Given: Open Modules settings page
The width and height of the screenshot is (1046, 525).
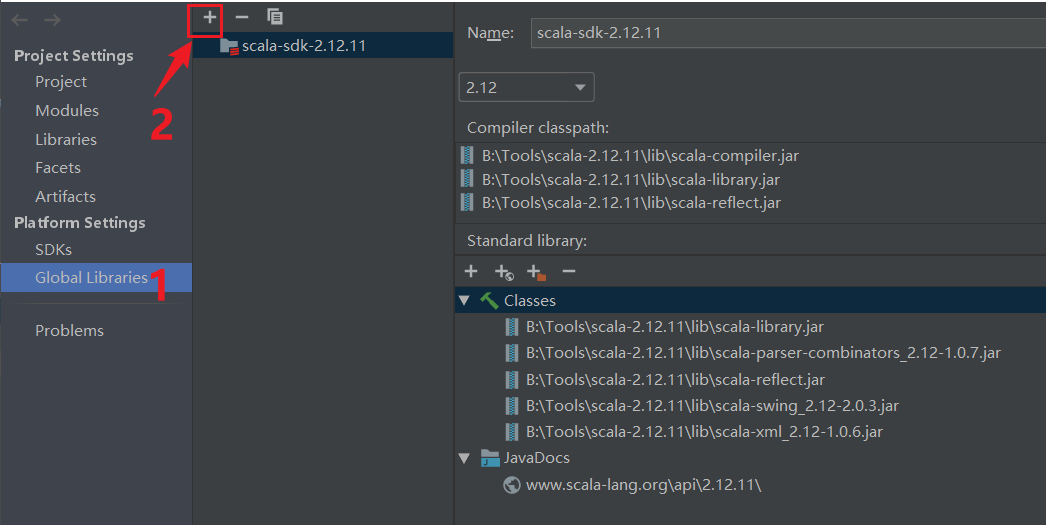Looking at the screenshot, I should tap(67, 110).
